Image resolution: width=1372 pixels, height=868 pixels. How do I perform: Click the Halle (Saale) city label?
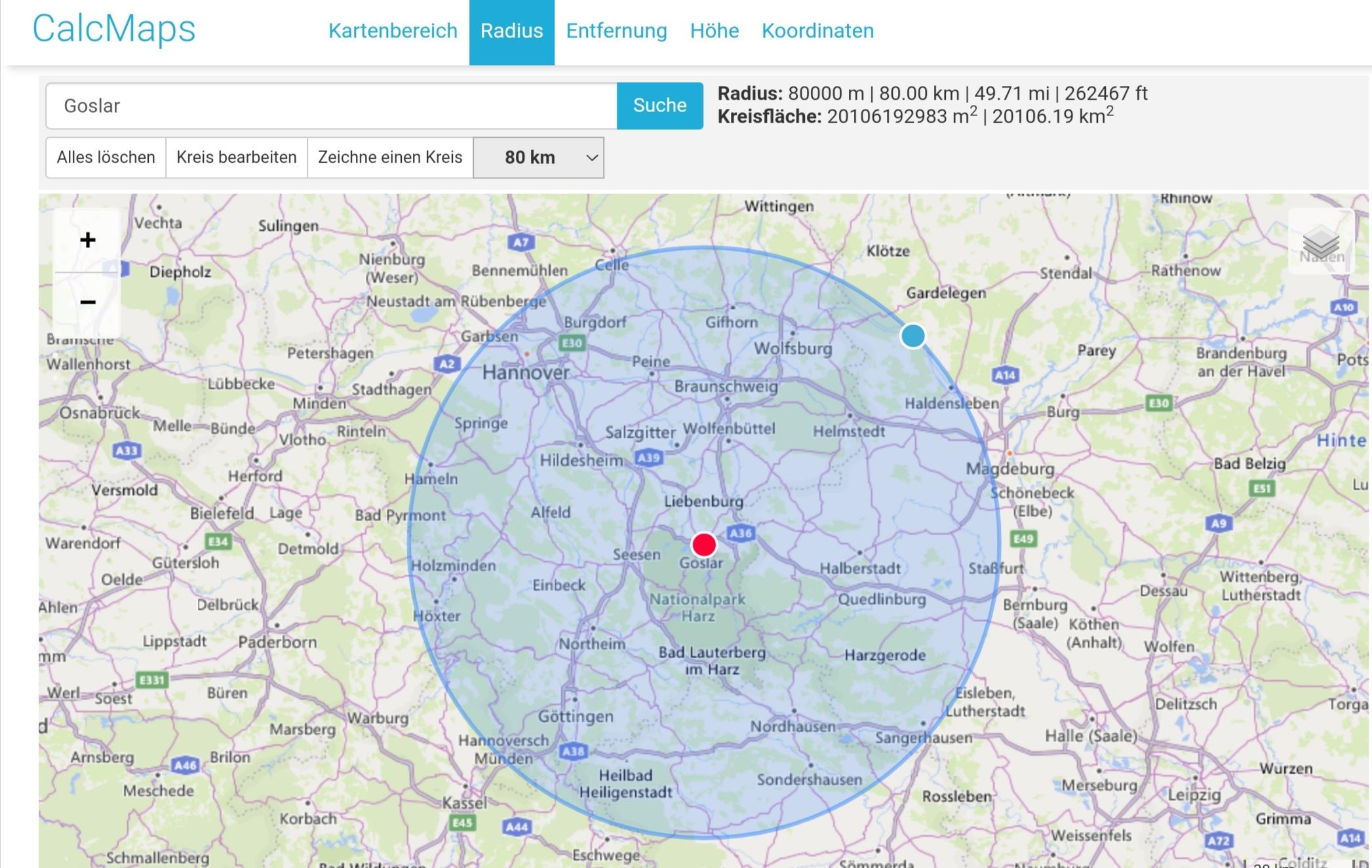coord(1091,737)
